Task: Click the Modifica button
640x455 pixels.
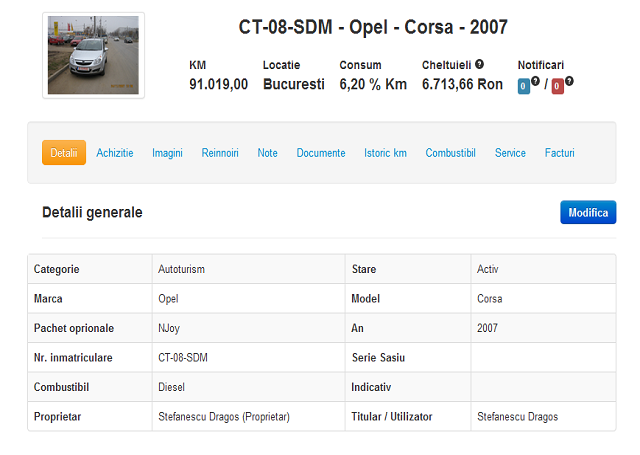Action: point(588,212)
